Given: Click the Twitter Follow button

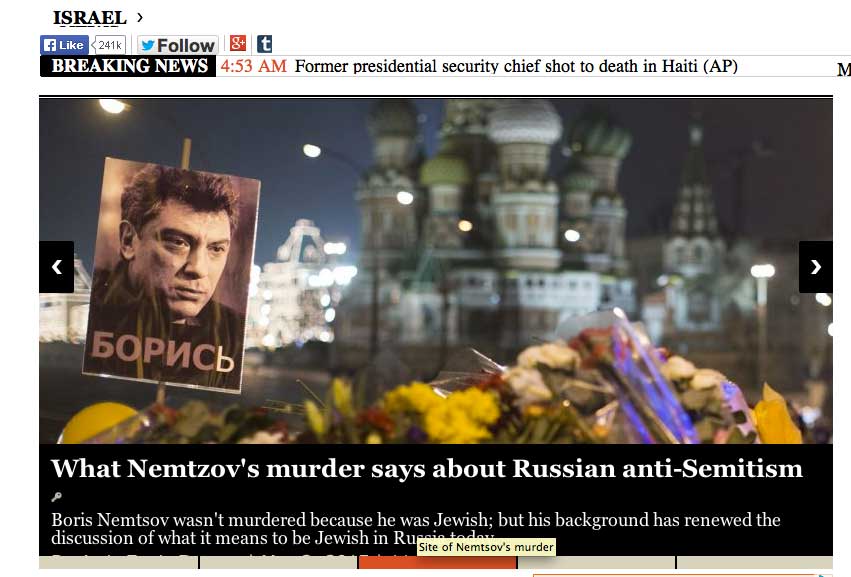Looking at the screenshot, I should [x=177, y=45].
